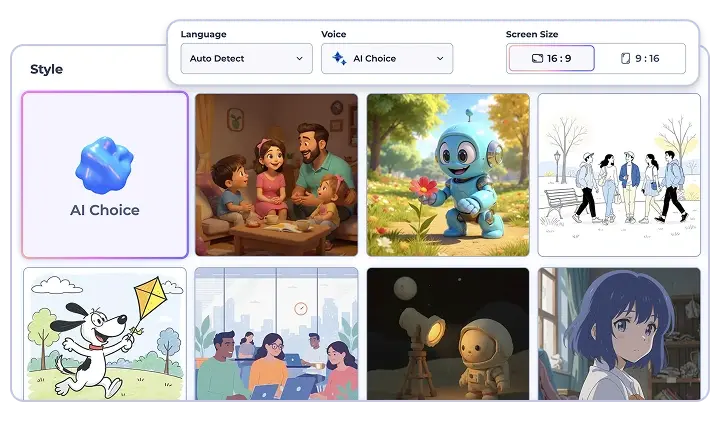720x440 pixels.
Task: Pick the blue robot with flower style
Action: [448, 175]
